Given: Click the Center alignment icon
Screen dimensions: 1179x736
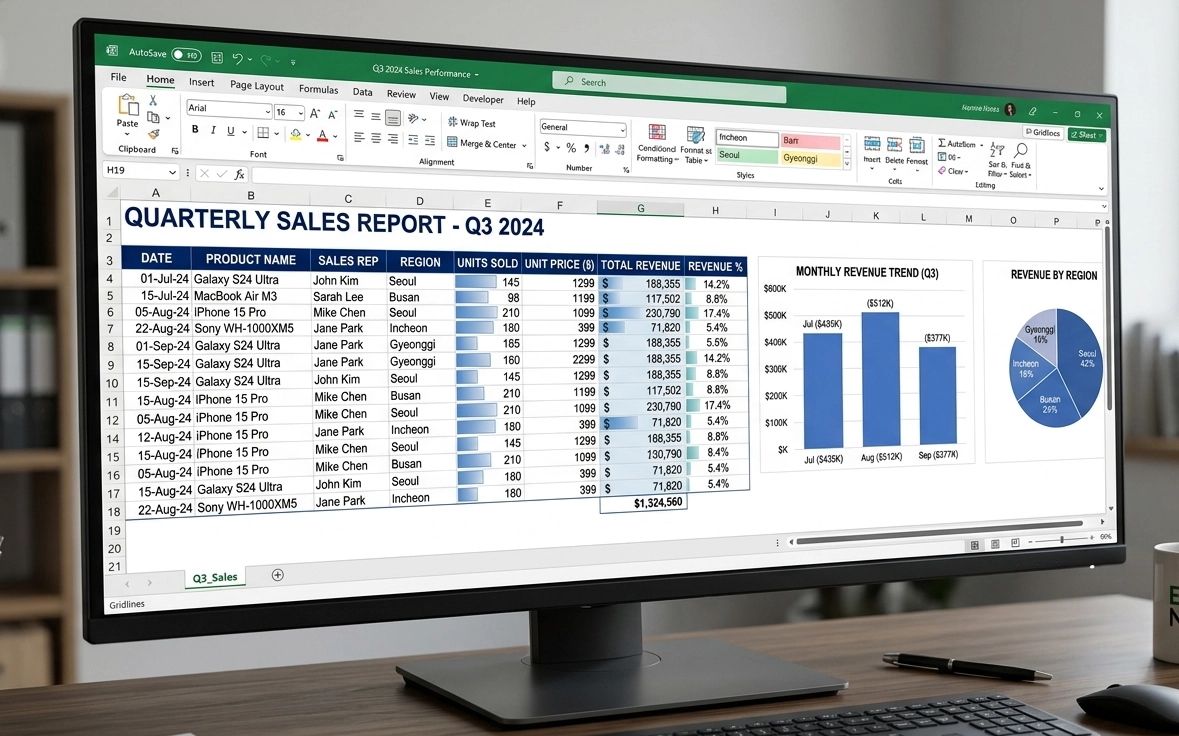Looking at the screenshot, I should pyautogui.click(x=375, y=138).
